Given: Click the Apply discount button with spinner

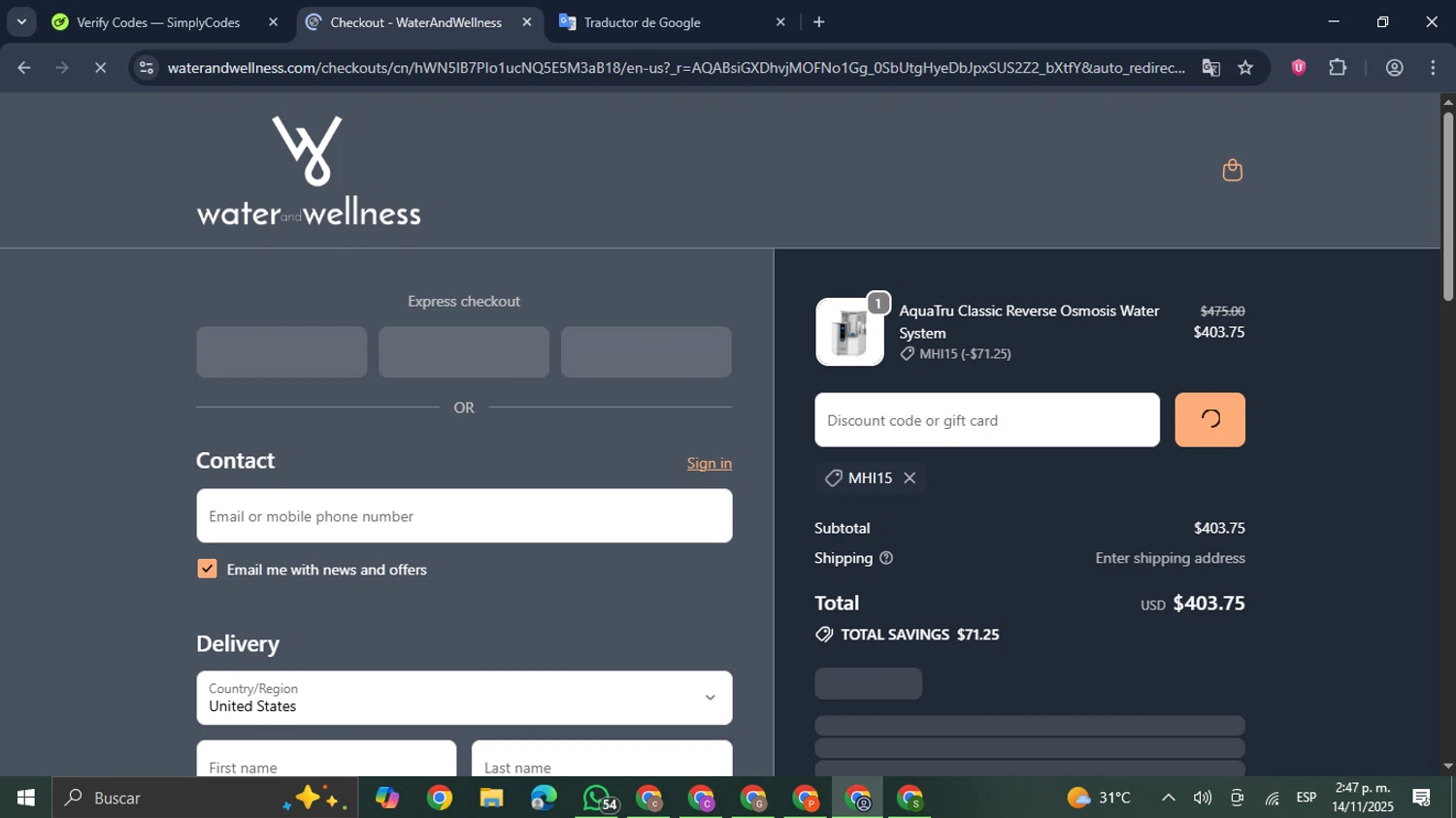Looking at the screenshot, I should 1209,419.
